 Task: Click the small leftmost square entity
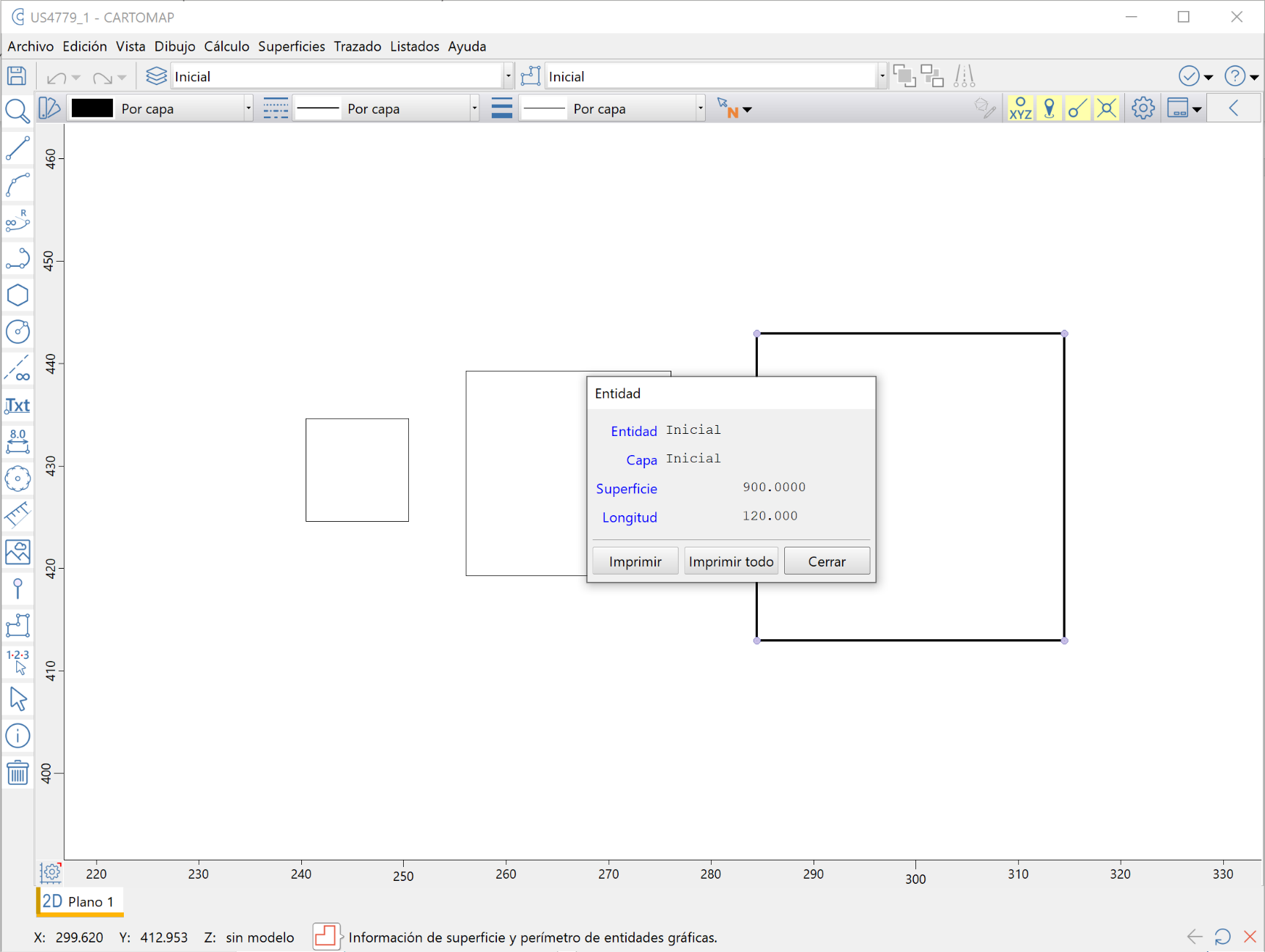357,470
